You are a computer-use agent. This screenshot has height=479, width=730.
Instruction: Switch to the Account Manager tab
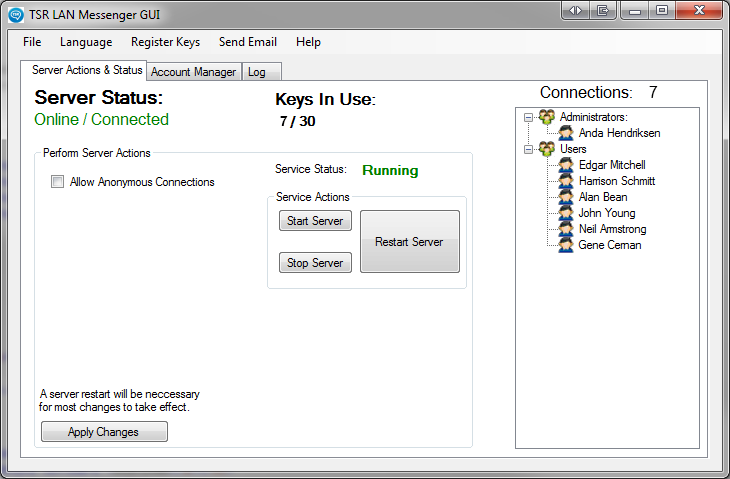[x=193, y=72]
